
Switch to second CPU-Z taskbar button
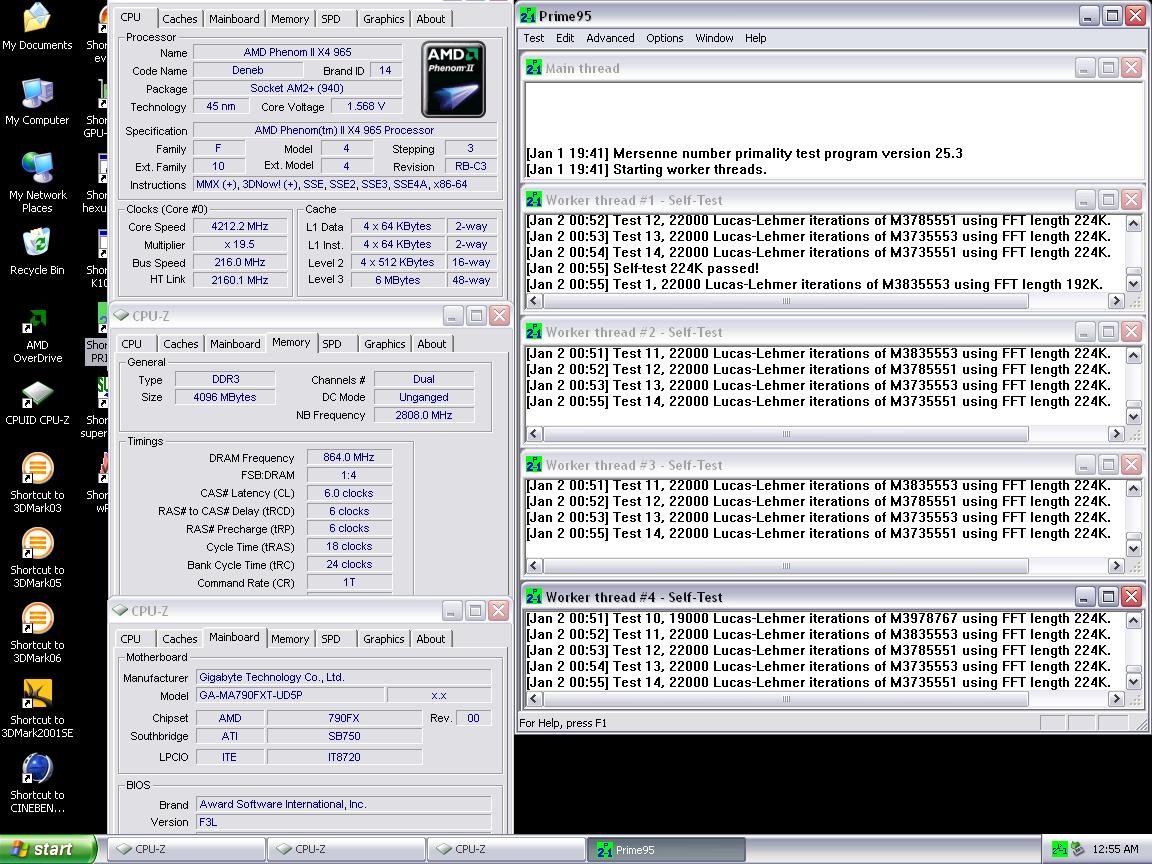pyautogui.click(x=347, y=849)
